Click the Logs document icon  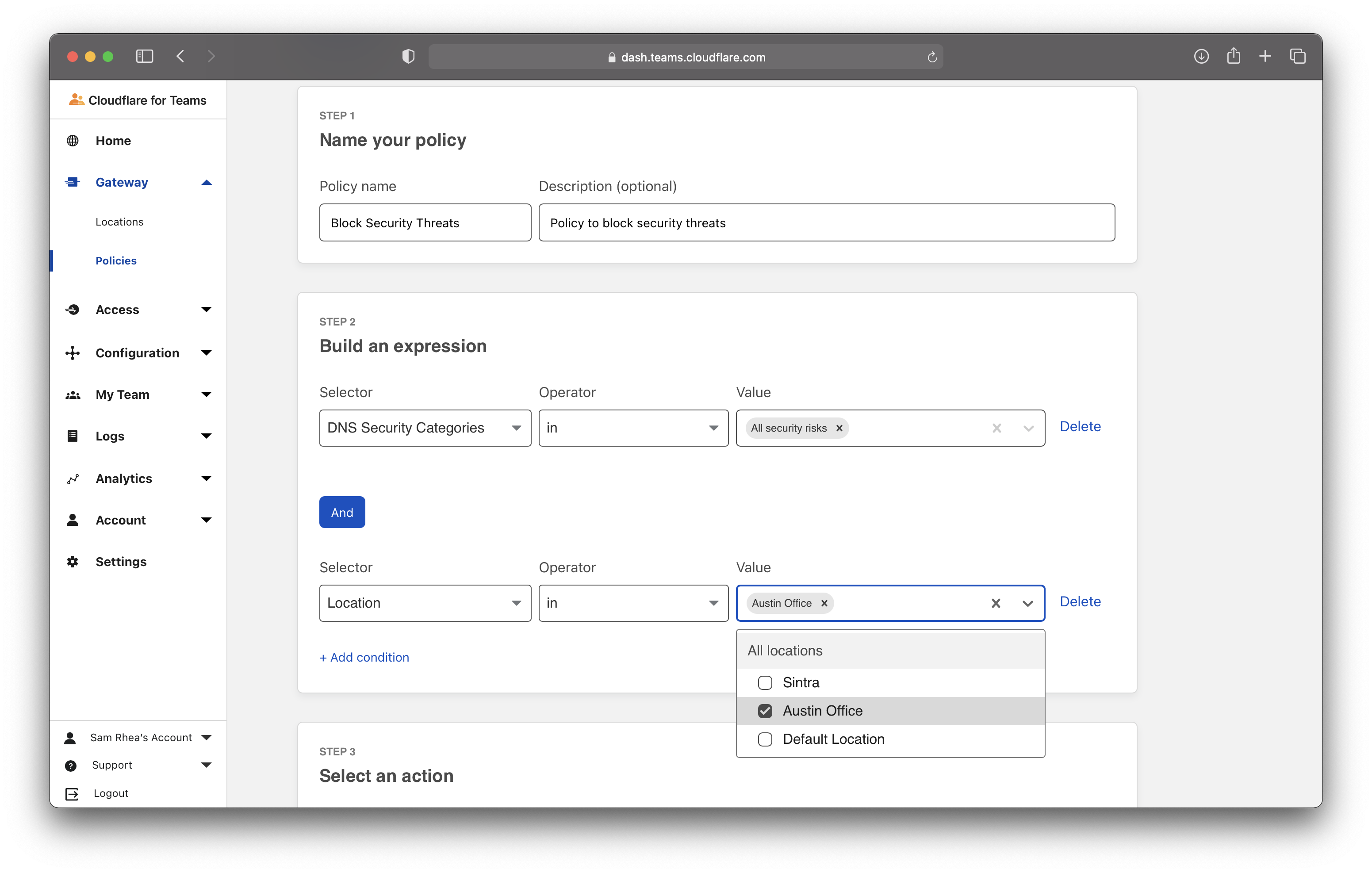[73, 436]
